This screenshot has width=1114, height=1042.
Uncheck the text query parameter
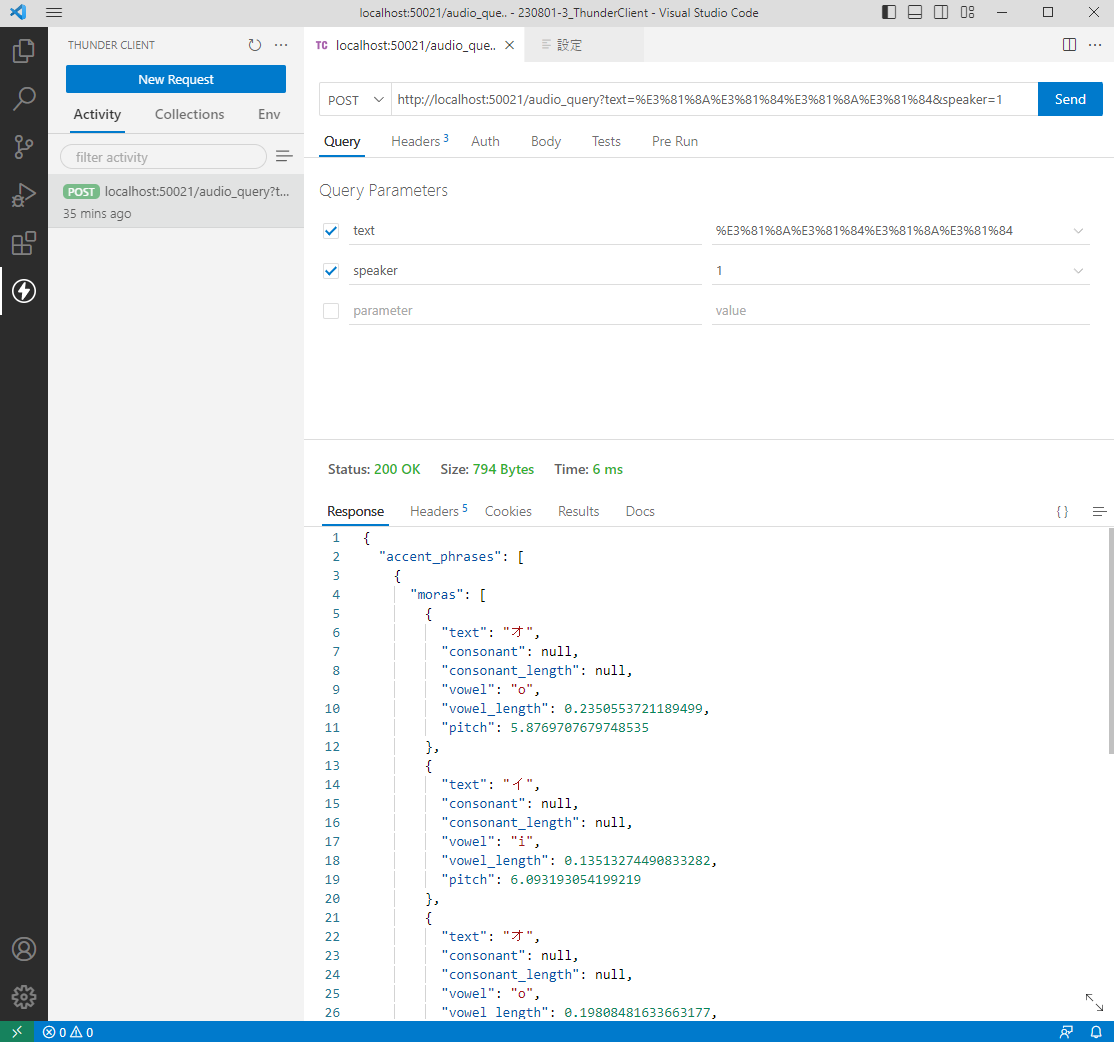(331, 231)
